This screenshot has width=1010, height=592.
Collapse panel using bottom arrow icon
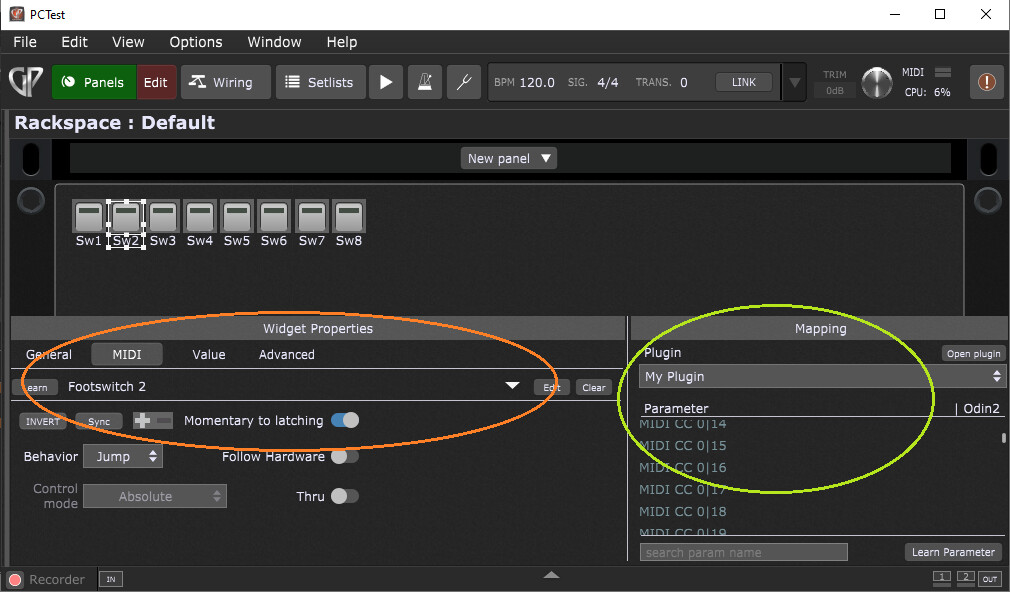551,575
